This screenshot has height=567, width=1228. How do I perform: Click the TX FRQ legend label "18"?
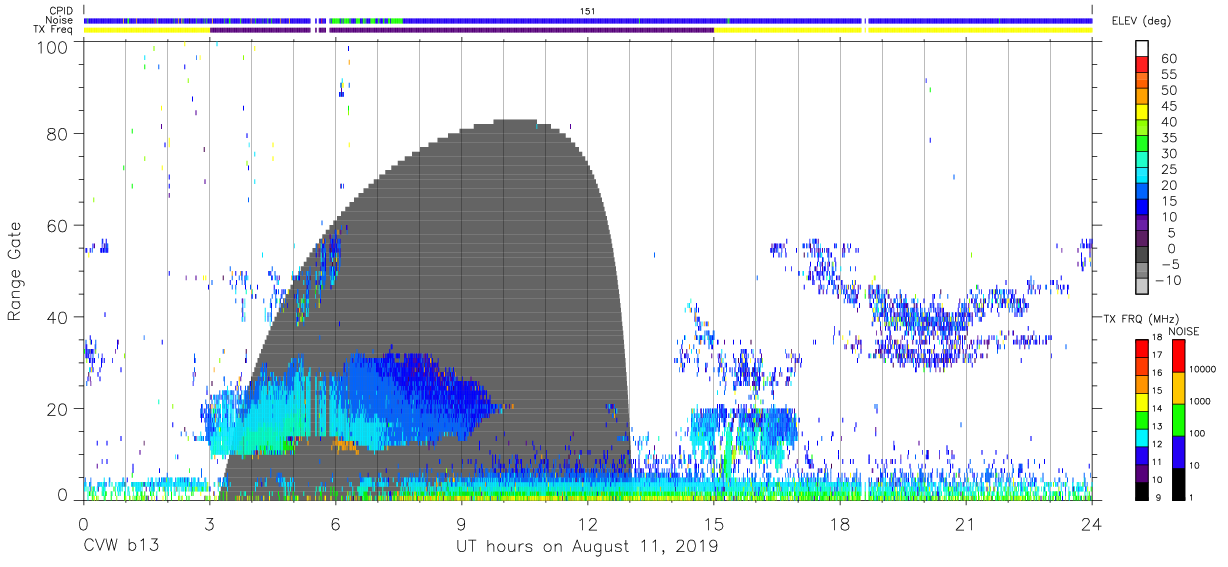pyautogui.click(x=1155, y=337)
